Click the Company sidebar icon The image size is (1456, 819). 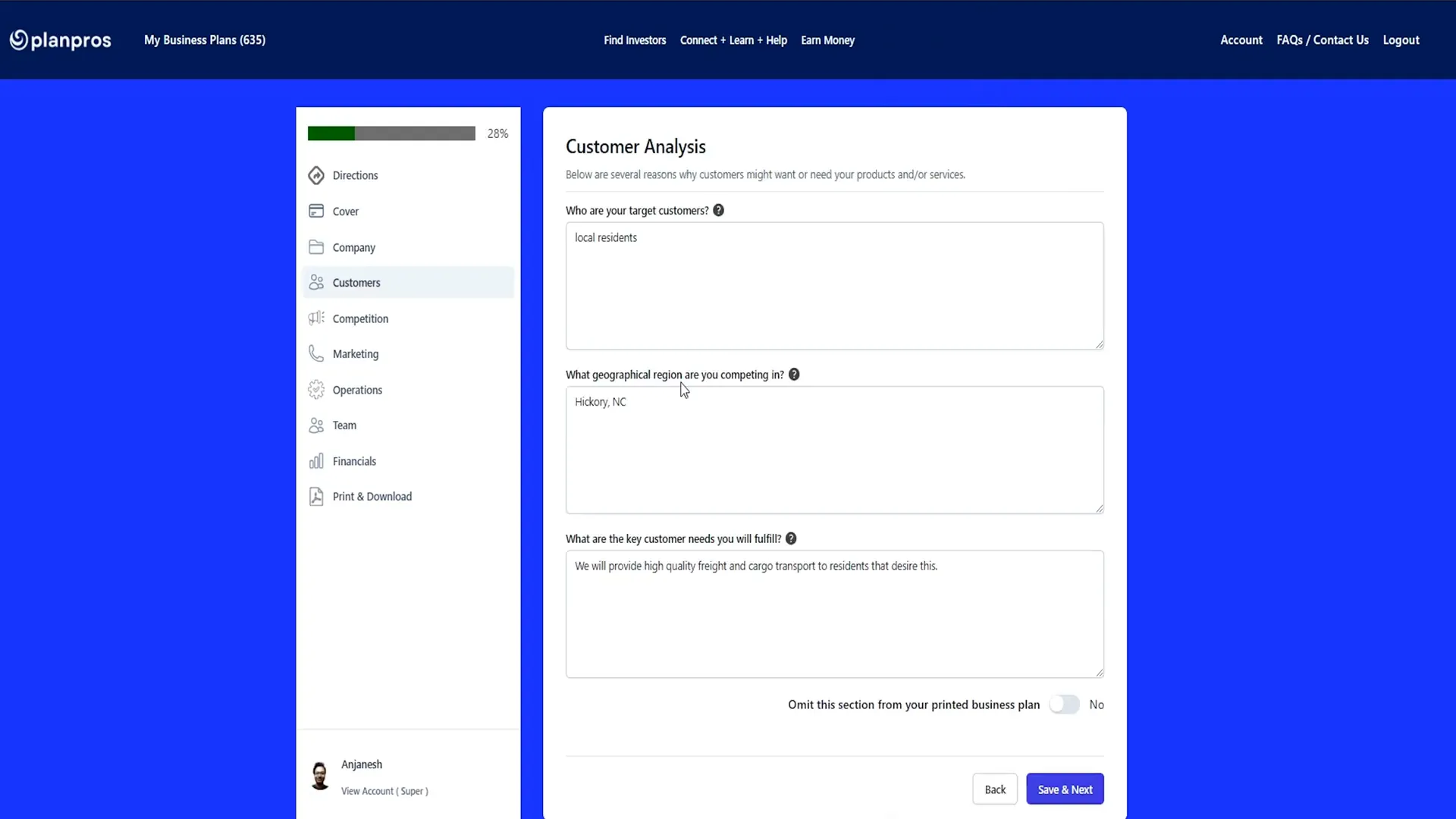[x=317, y=247]
